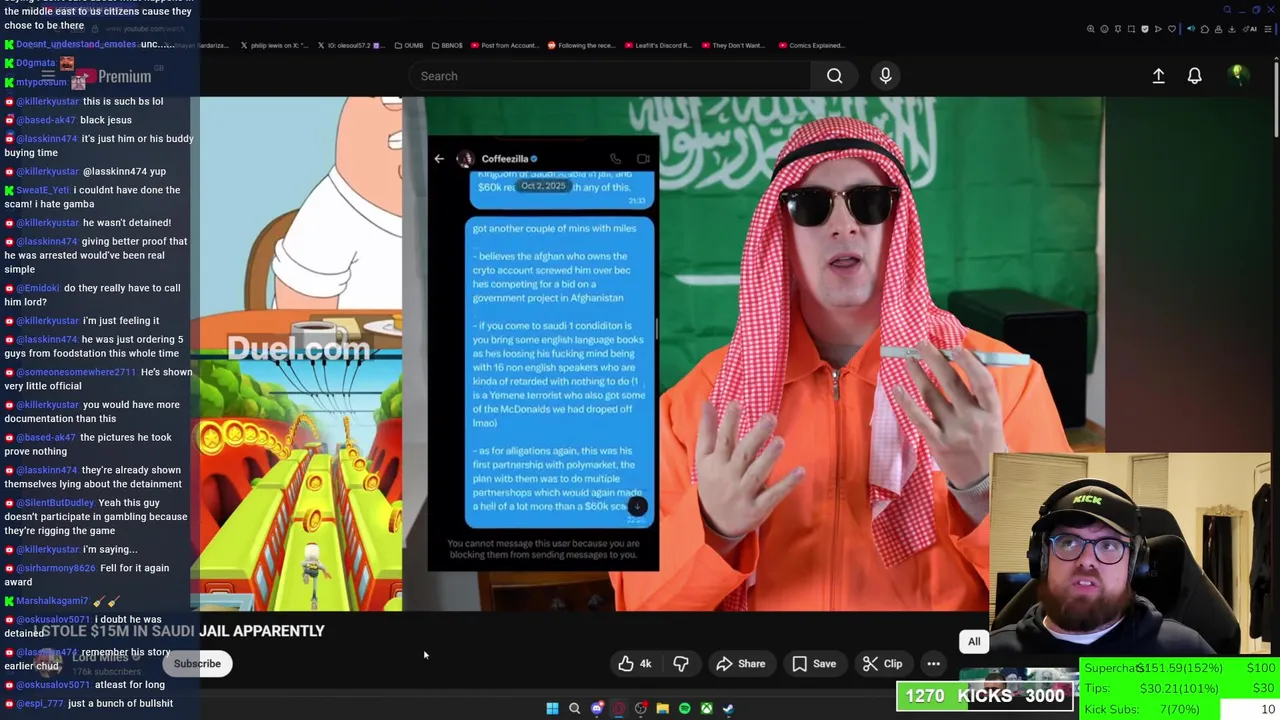Click the Save button
Screen dimensions: 1280x720
point(814,664)
